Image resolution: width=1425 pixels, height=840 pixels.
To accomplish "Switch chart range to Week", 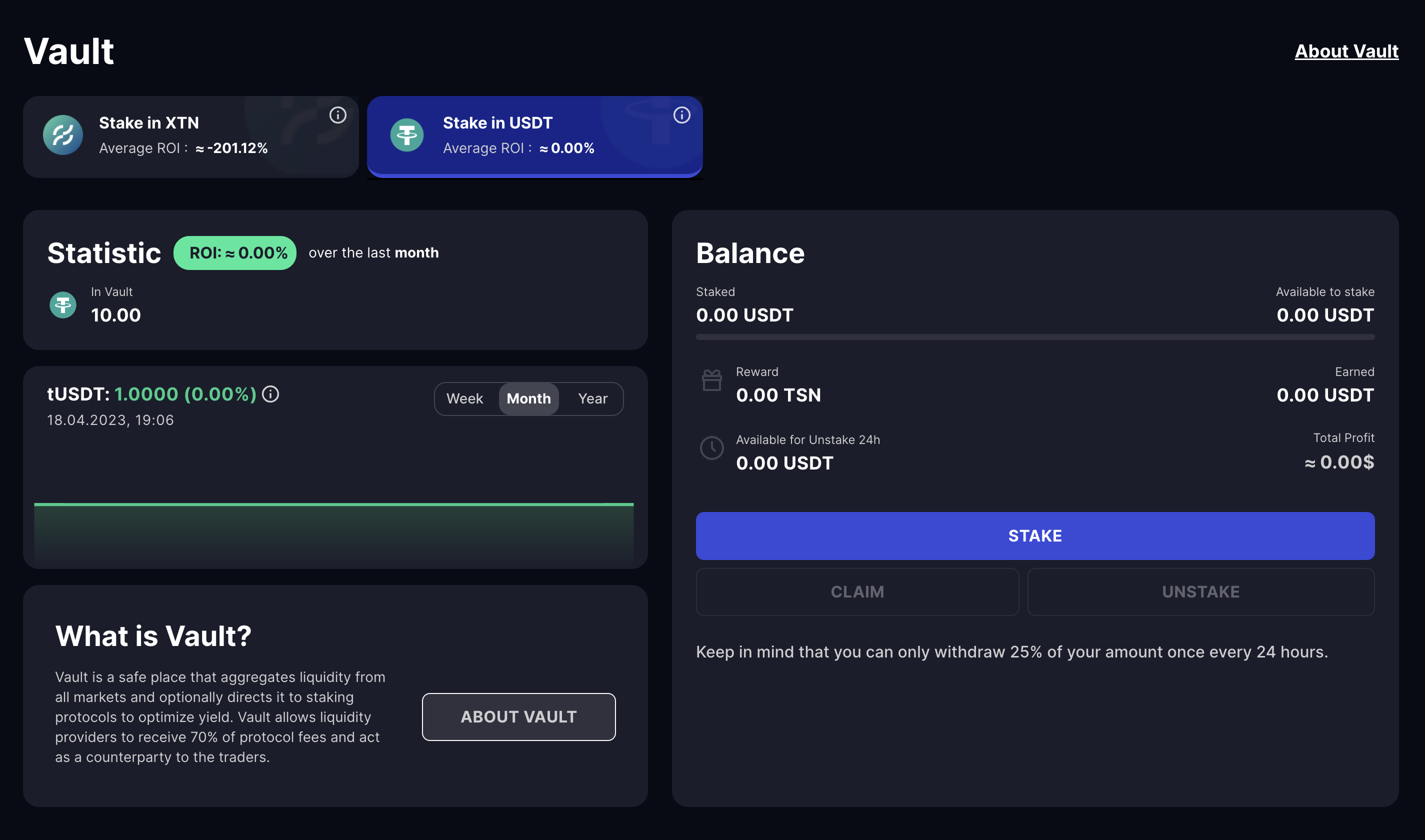I will click(464, 399).
